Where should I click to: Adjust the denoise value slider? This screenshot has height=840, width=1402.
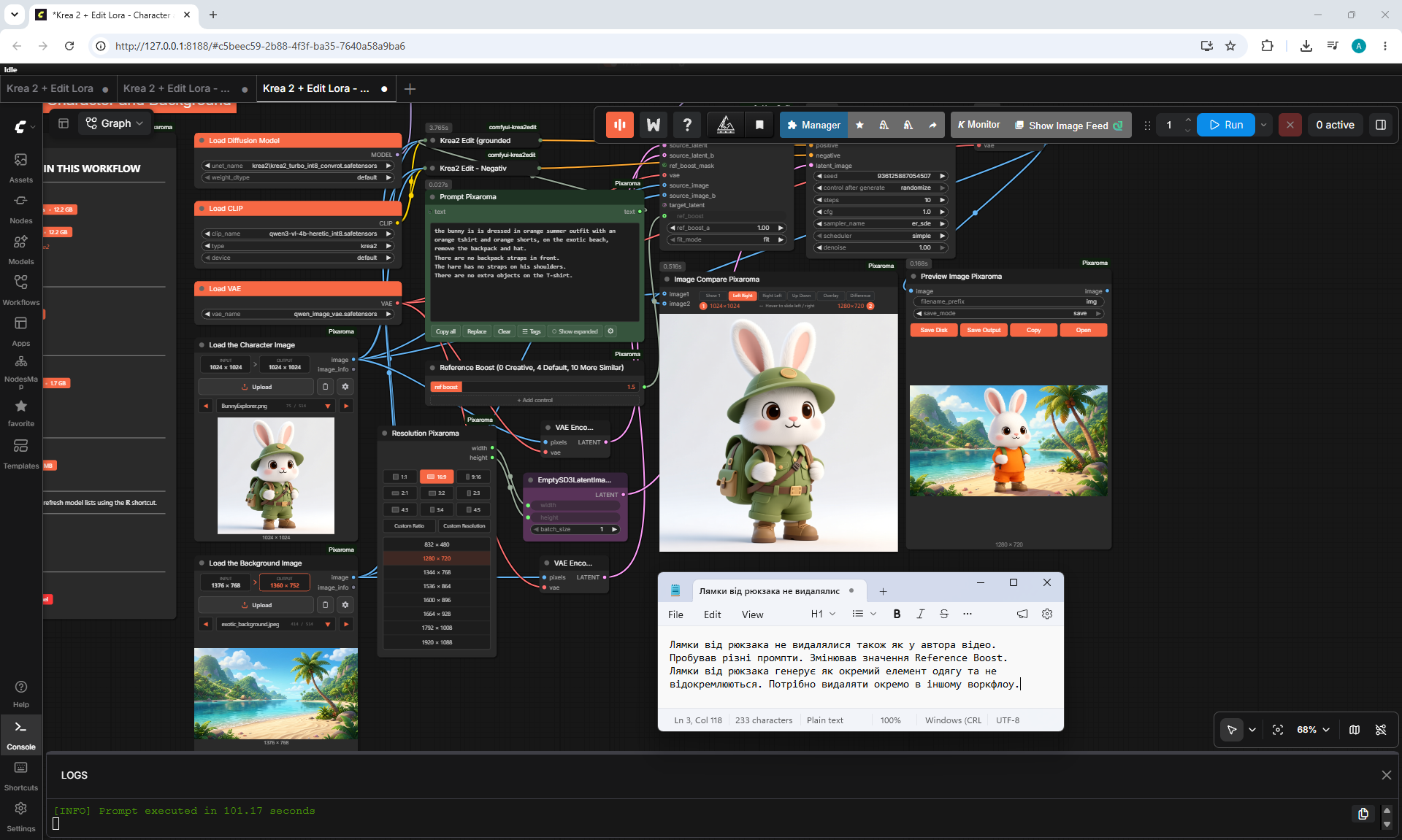click(881, 247)
